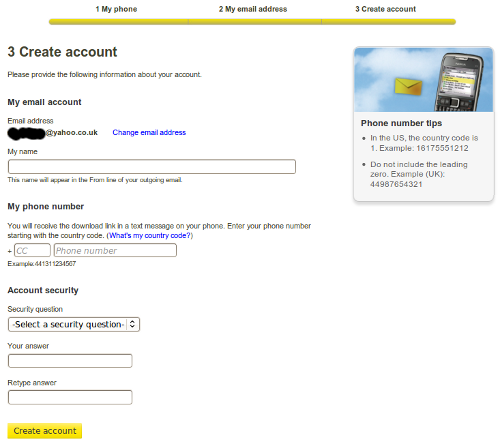This screenshot has height=444, width=500.
Task: Focus the 'Retype answer' field
Action: point(70,397)
